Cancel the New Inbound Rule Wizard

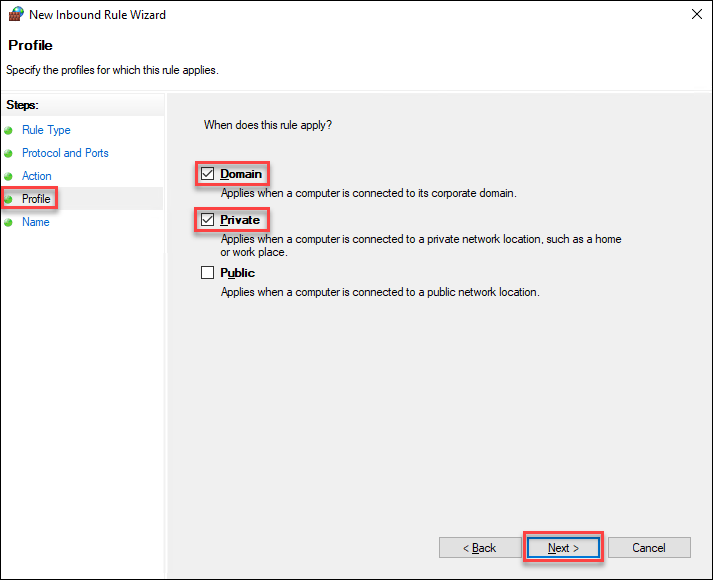649,548
